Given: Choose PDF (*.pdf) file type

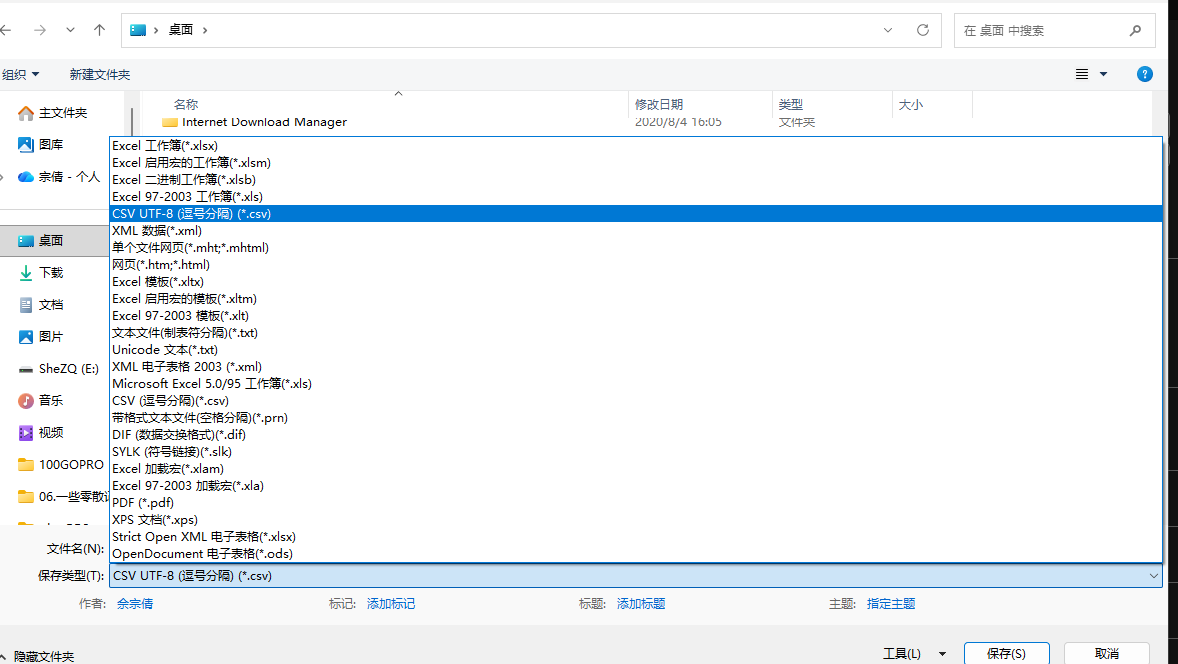Looking at the screenshot, I should 636,503.
